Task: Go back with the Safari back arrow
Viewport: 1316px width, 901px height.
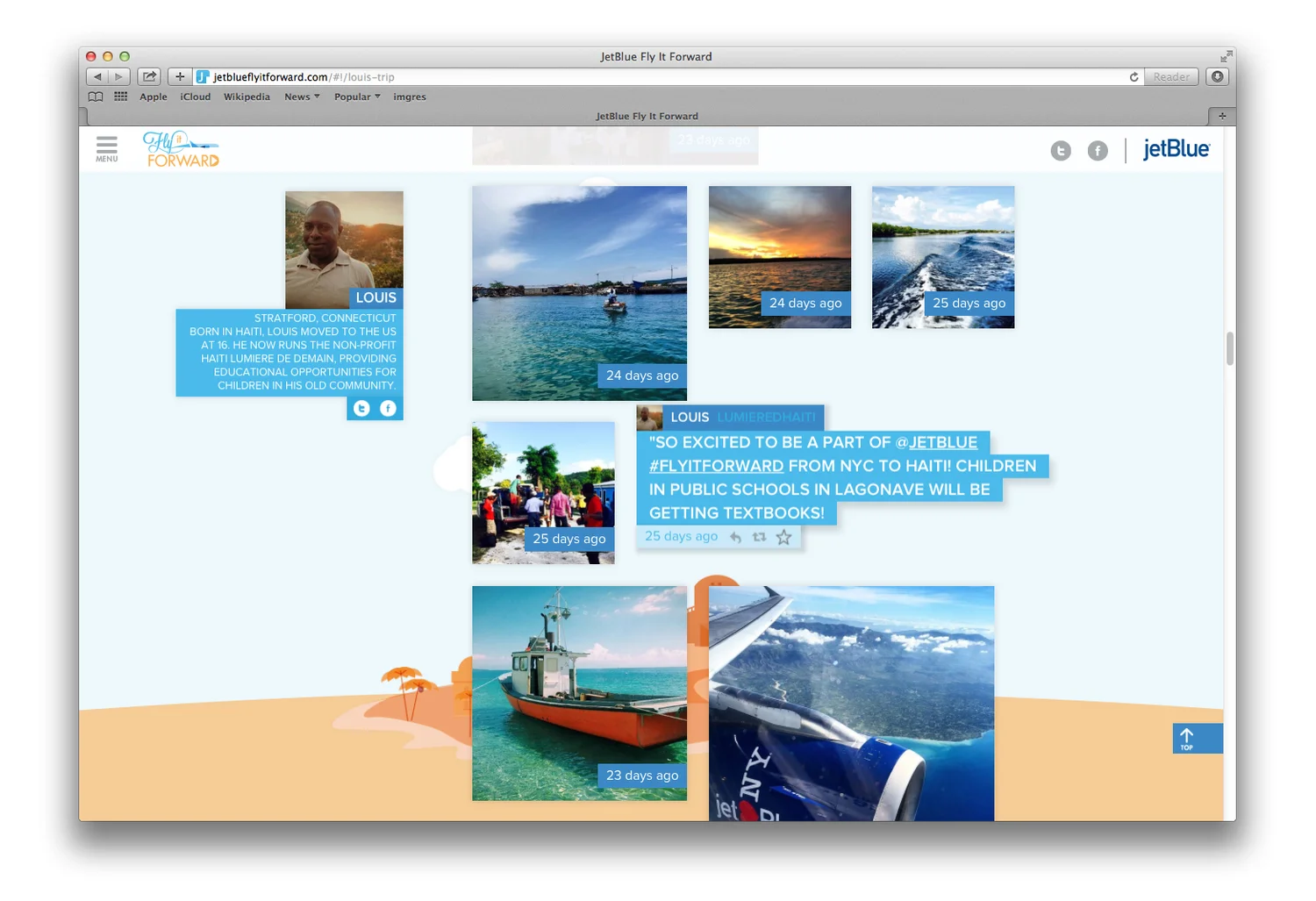Action: click(x=97, y=77)
